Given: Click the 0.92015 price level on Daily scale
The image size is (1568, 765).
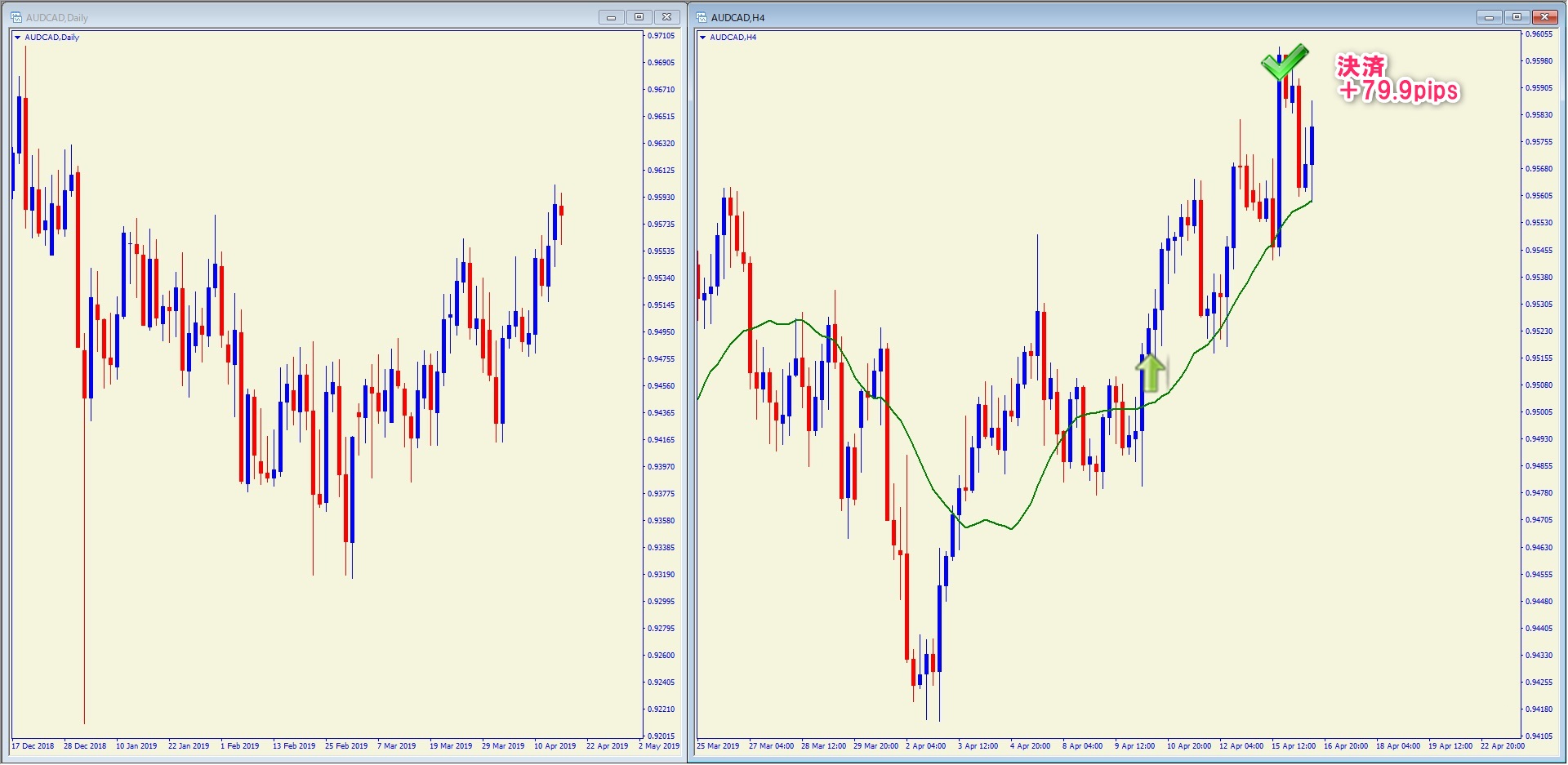Looking at the screenshot, I should pos(661,736).
